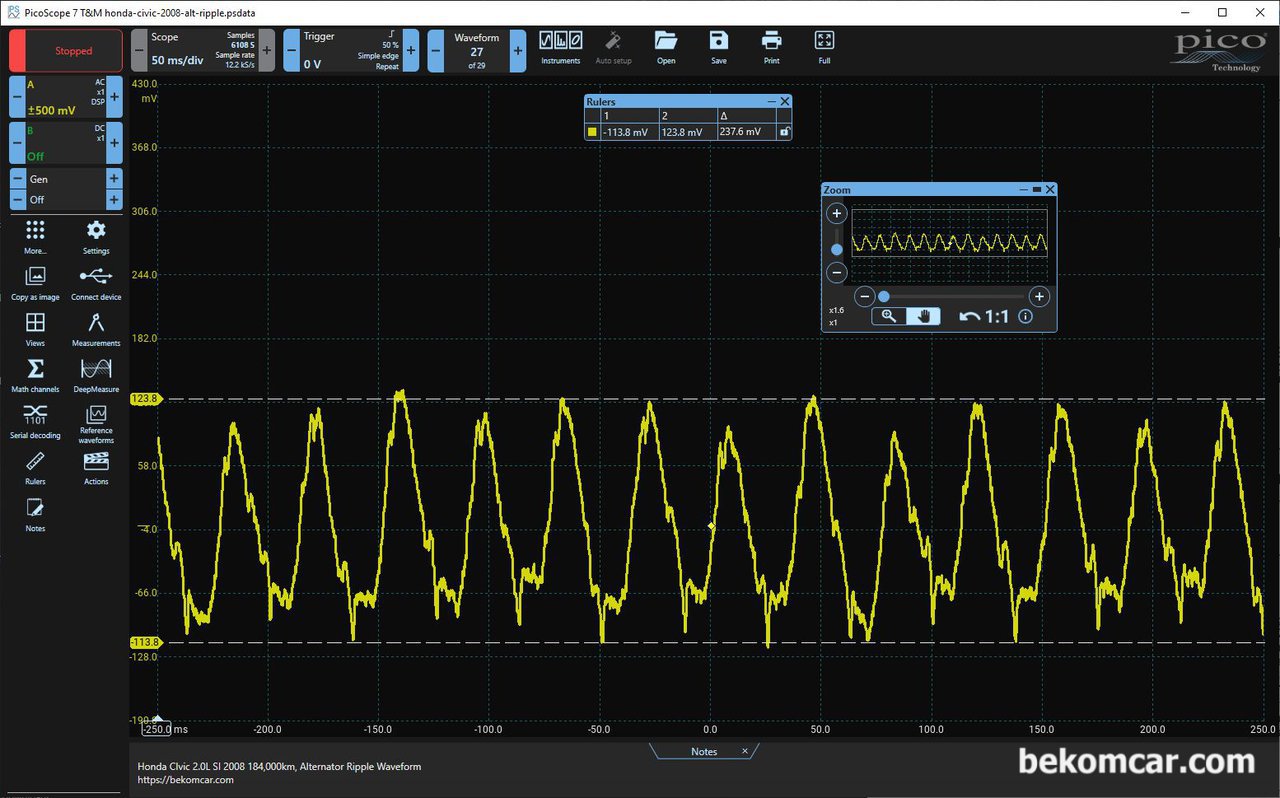The image size is (1280, 798).
Task: Select the hand pan mode
Action: [x=924, y=316]
